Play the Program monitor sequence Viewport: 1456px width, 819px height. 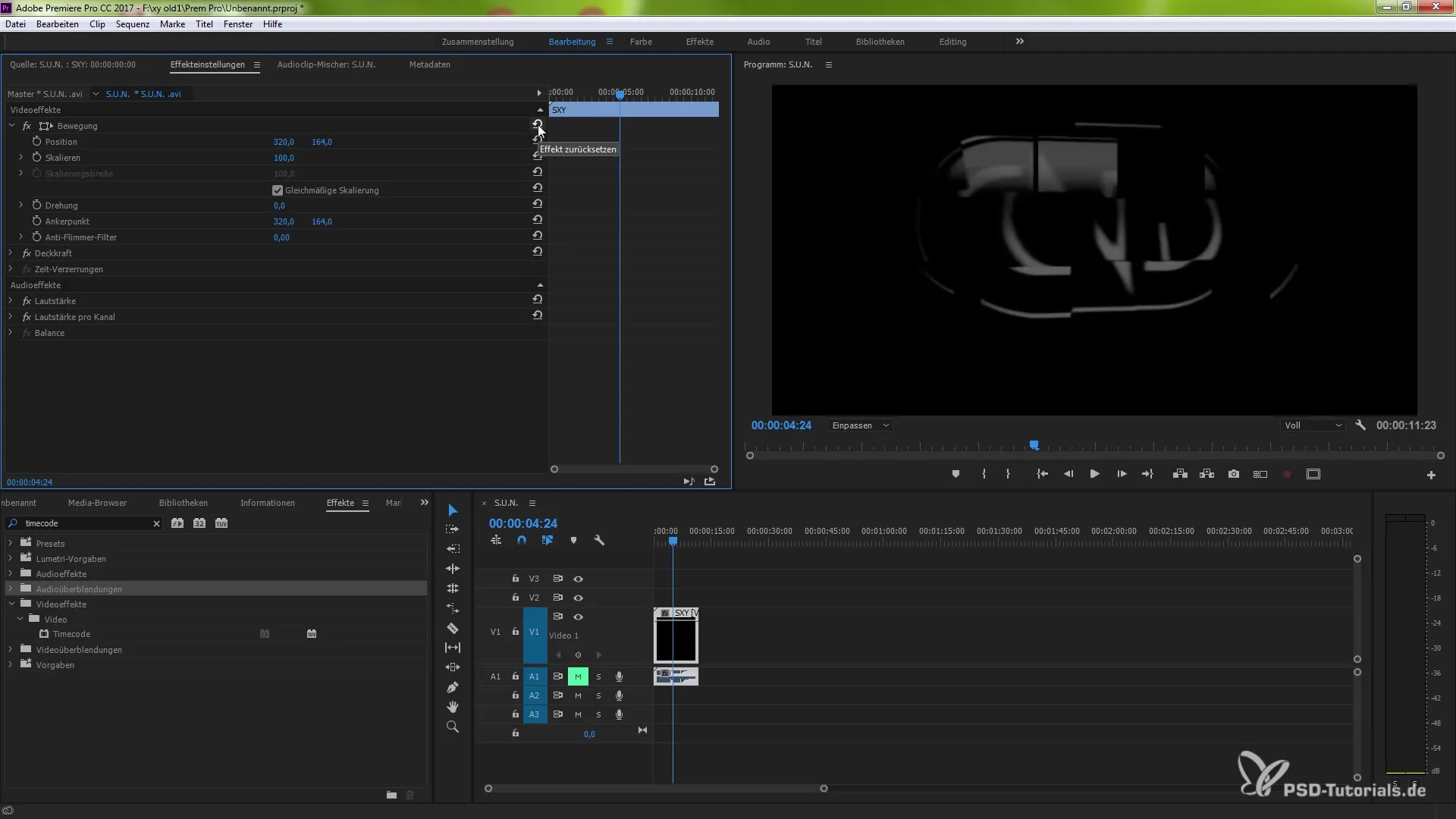(x=1094, y=474)
